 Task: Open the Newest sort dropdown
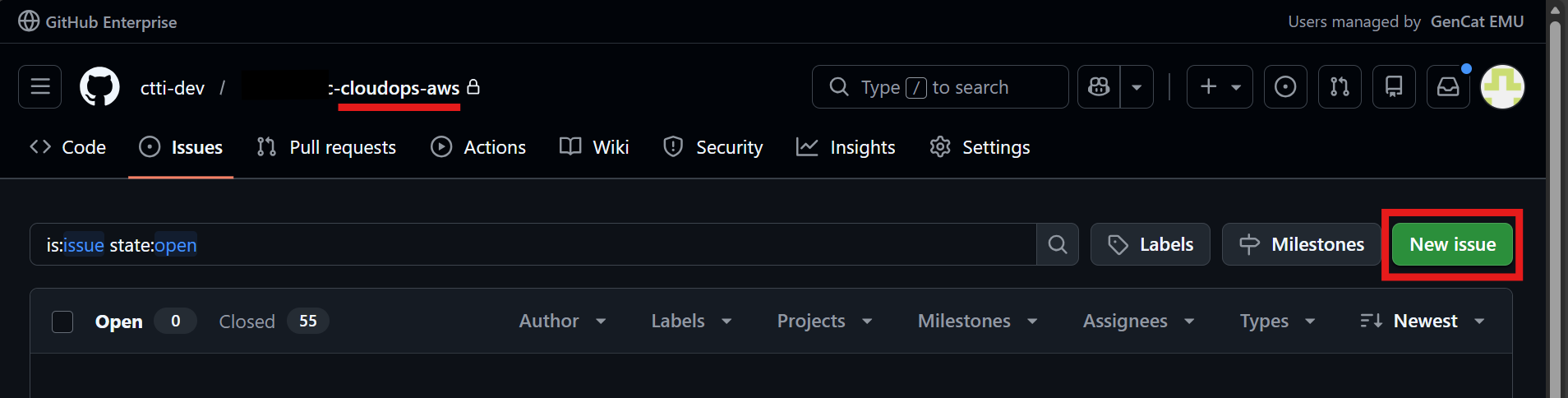(1423, 321)
